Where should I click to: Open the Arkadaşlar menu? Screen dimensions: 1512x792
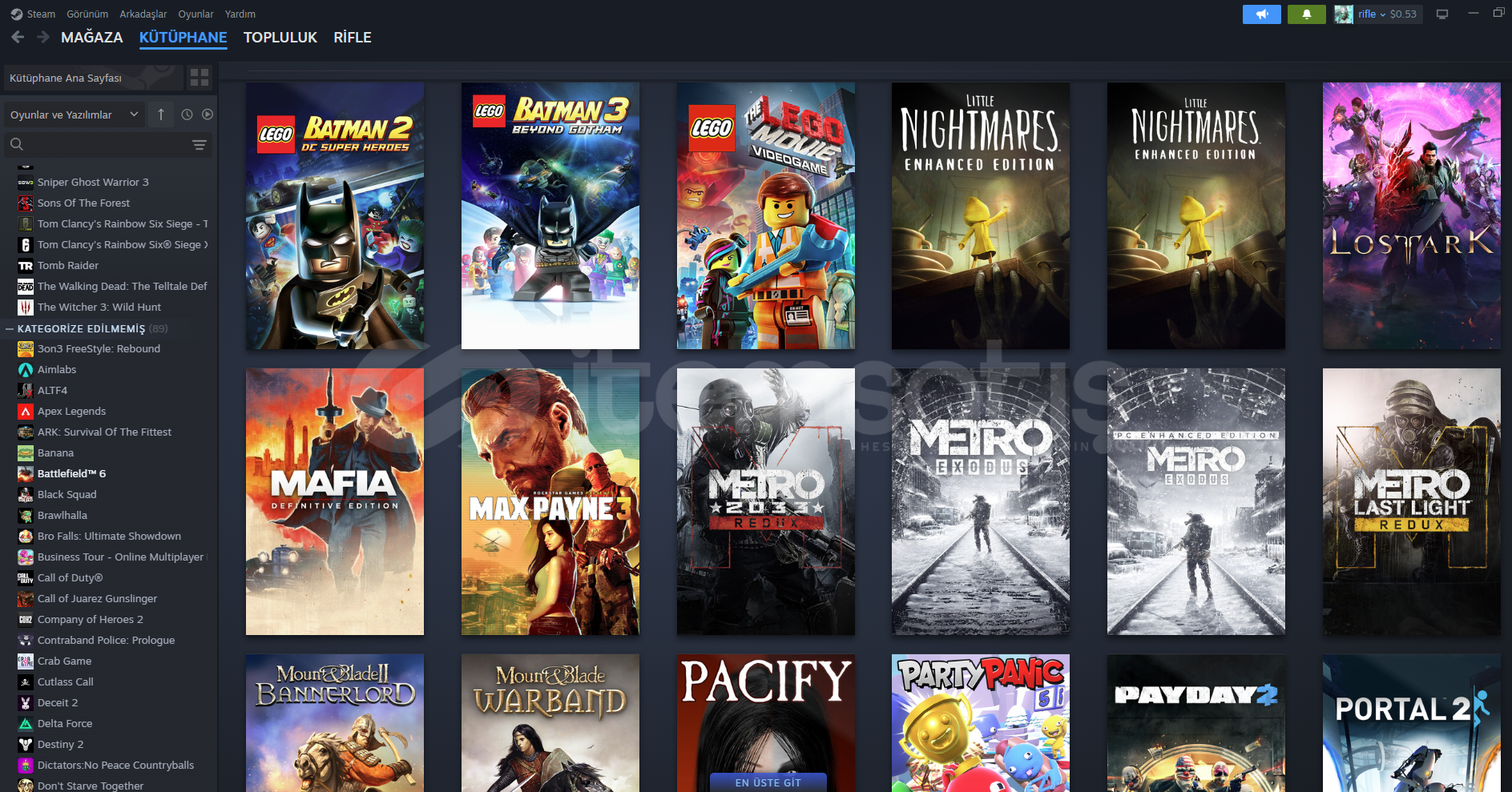click(143, 14)
